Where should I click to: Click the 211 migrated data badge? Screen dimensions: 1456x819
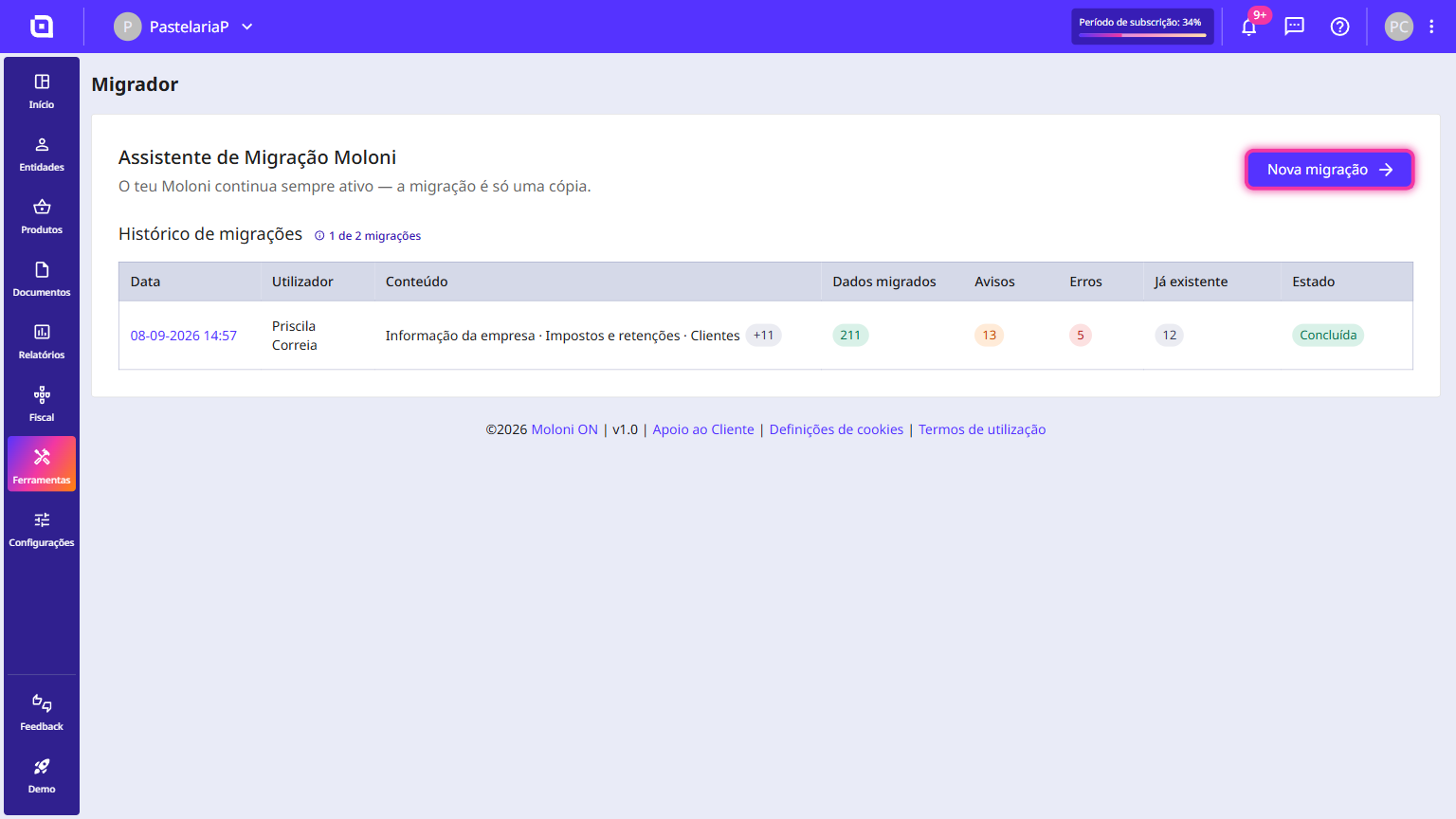coord(850,336)
